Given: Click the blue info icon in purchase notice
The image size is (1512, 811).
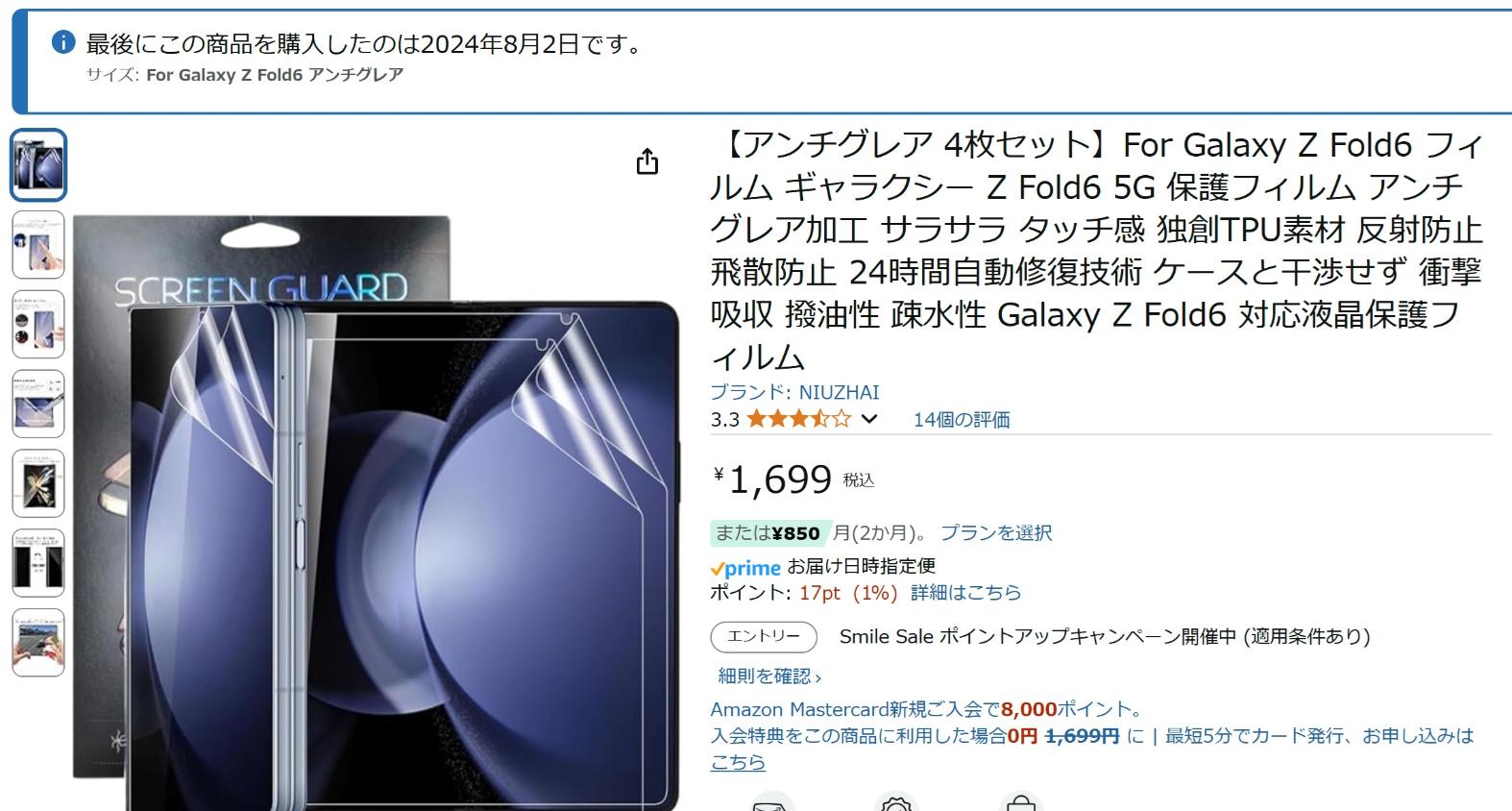Looking at the screenshot, I should [x=62, y=42].
